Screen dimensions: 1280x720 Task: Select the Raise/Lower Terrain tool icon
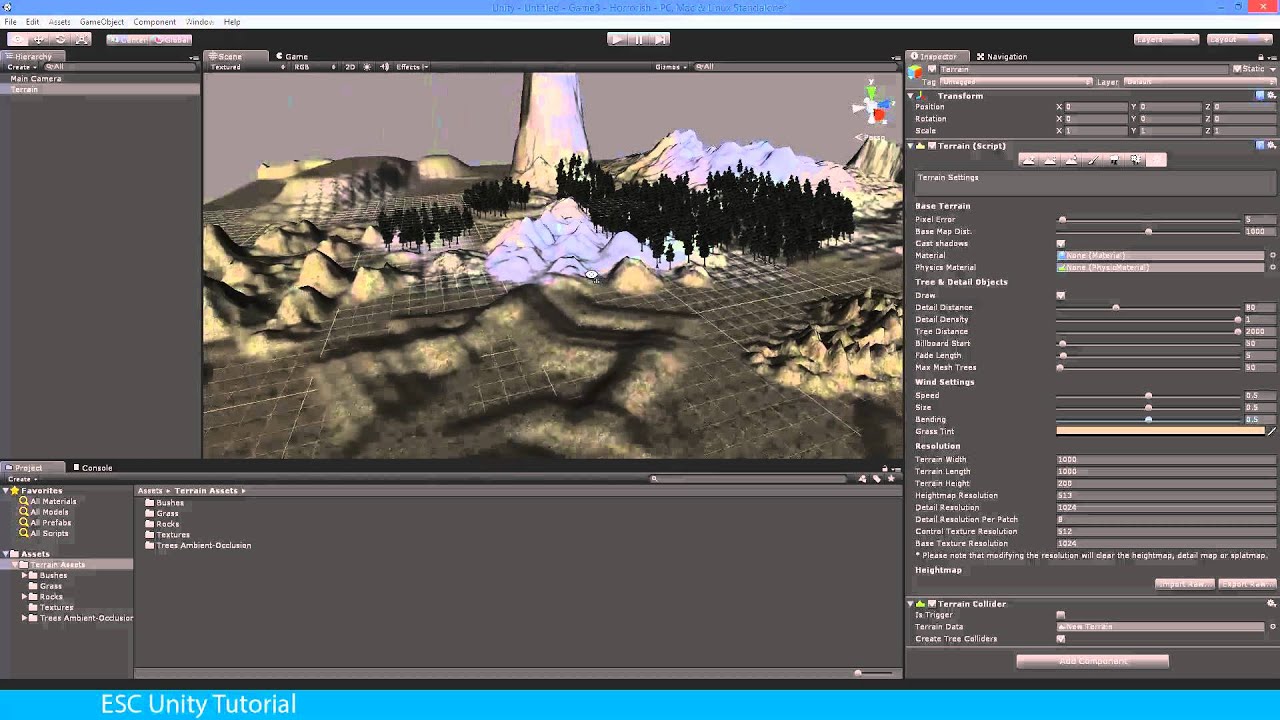1028,160
